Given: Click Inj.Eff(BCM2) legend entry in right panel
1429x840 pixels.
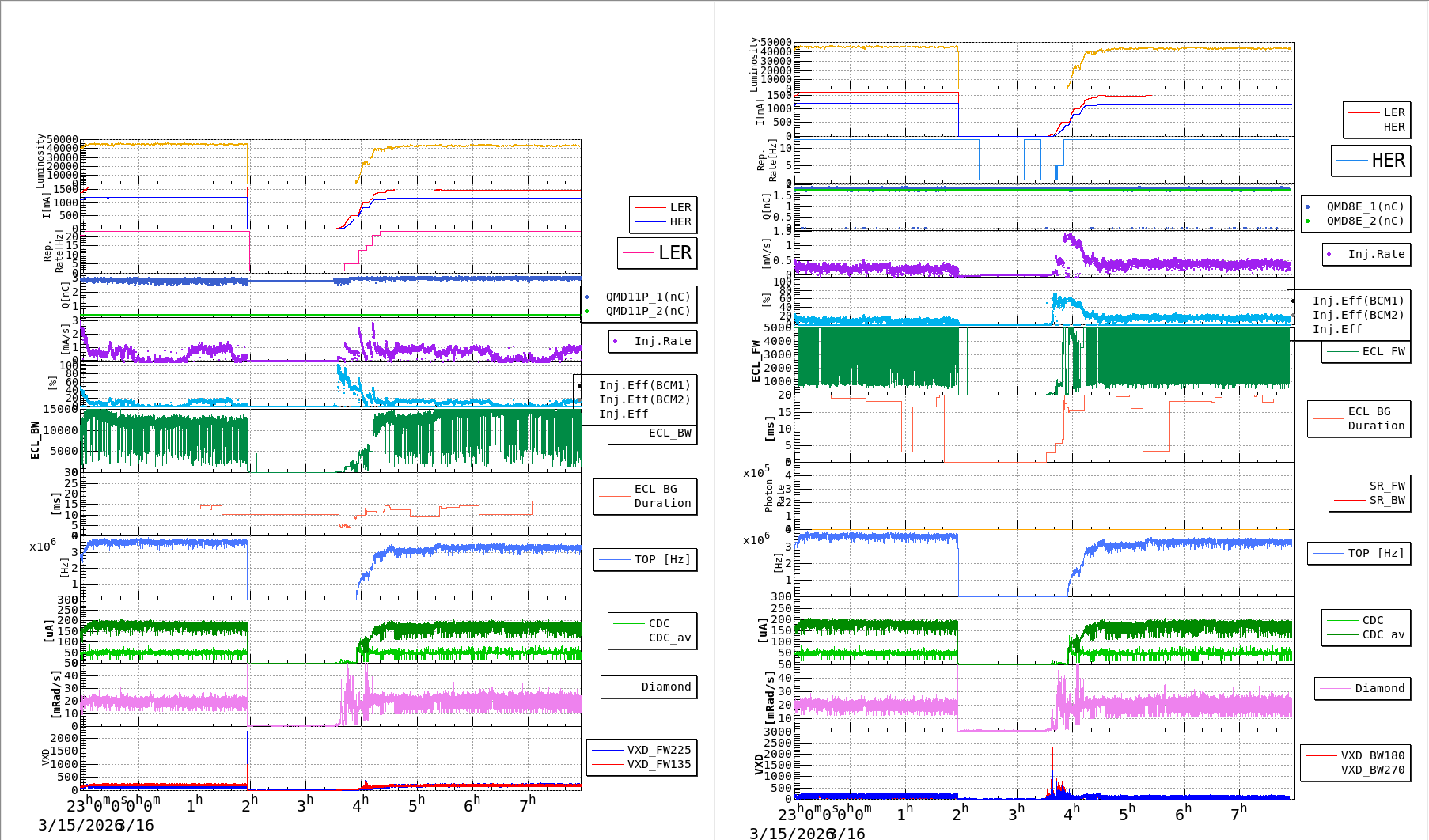Looking at the screenshot, I should tap(1358, 316).
